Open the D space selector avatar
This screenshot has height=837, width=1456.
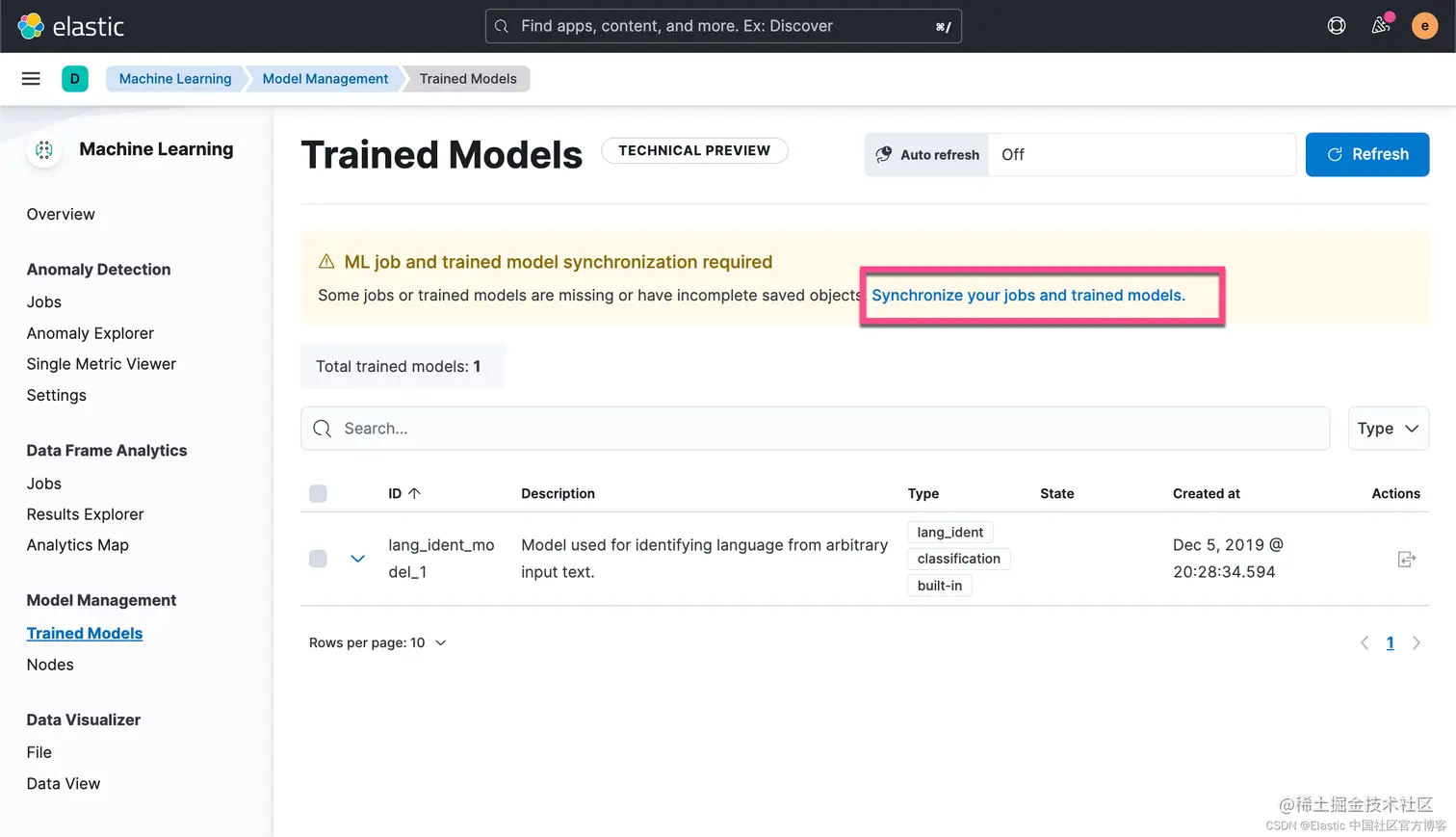(x=75, y=79)
